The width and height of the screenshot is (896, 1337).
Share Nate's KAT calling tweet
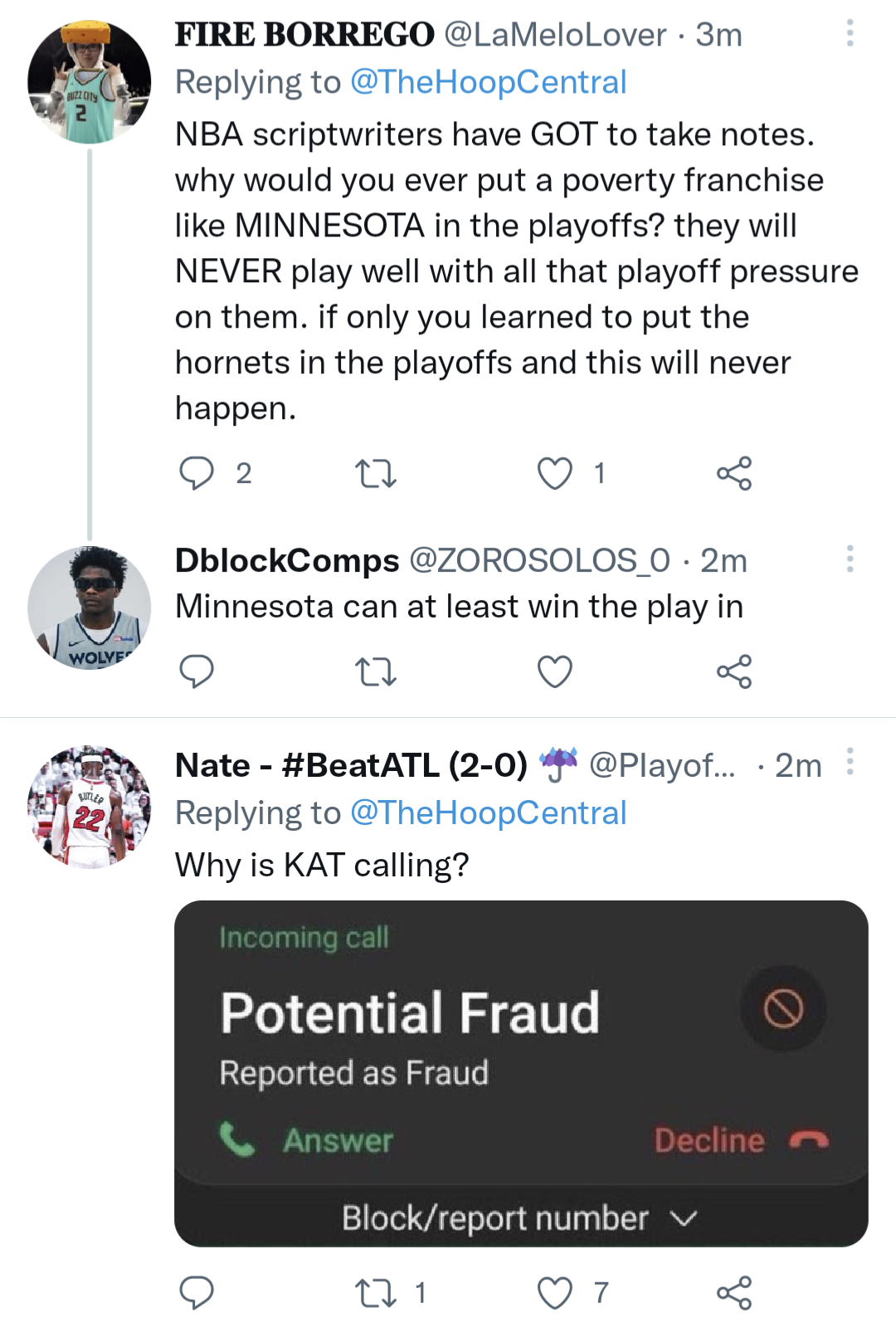click(734, 1292)
